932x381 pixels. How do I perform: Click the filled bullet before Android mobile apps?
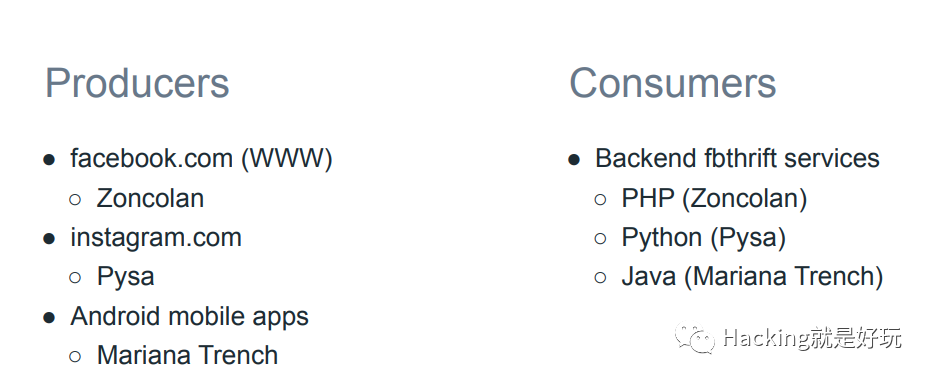pos(49,317)
